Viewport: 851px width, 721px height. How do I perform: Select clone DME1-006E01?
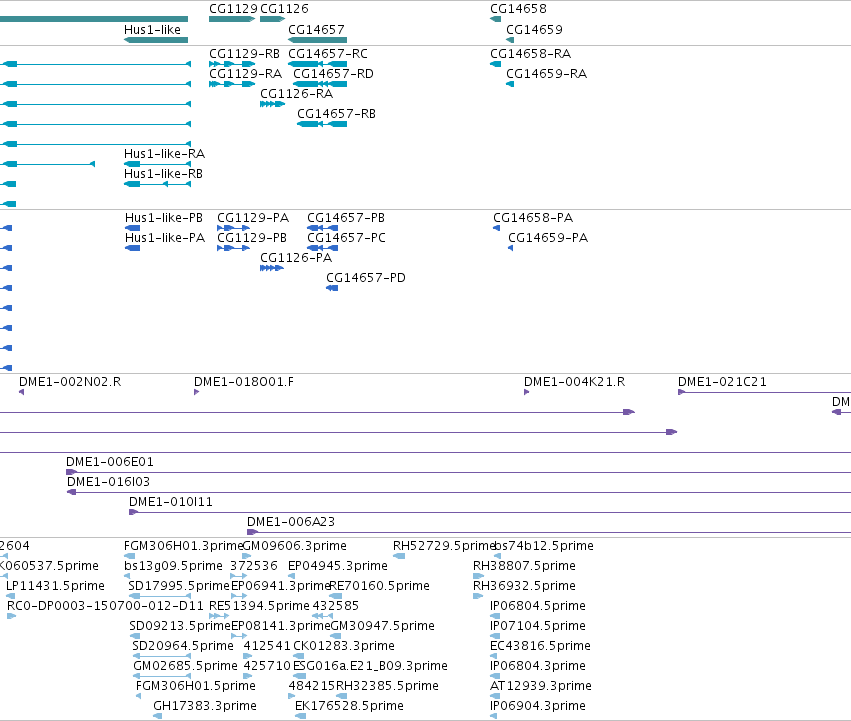(459, 472)
